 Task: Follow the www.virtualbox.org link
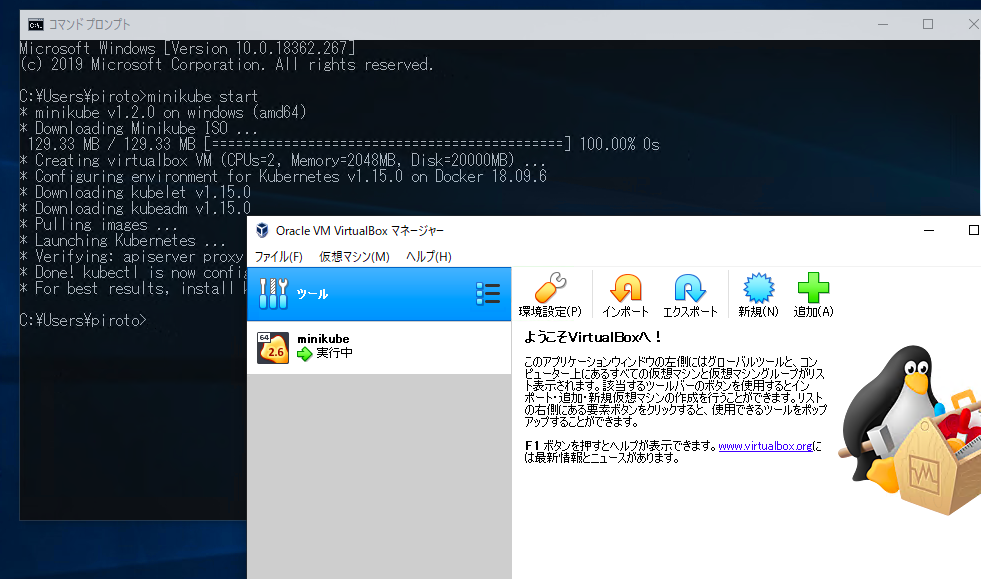[765, 446]
